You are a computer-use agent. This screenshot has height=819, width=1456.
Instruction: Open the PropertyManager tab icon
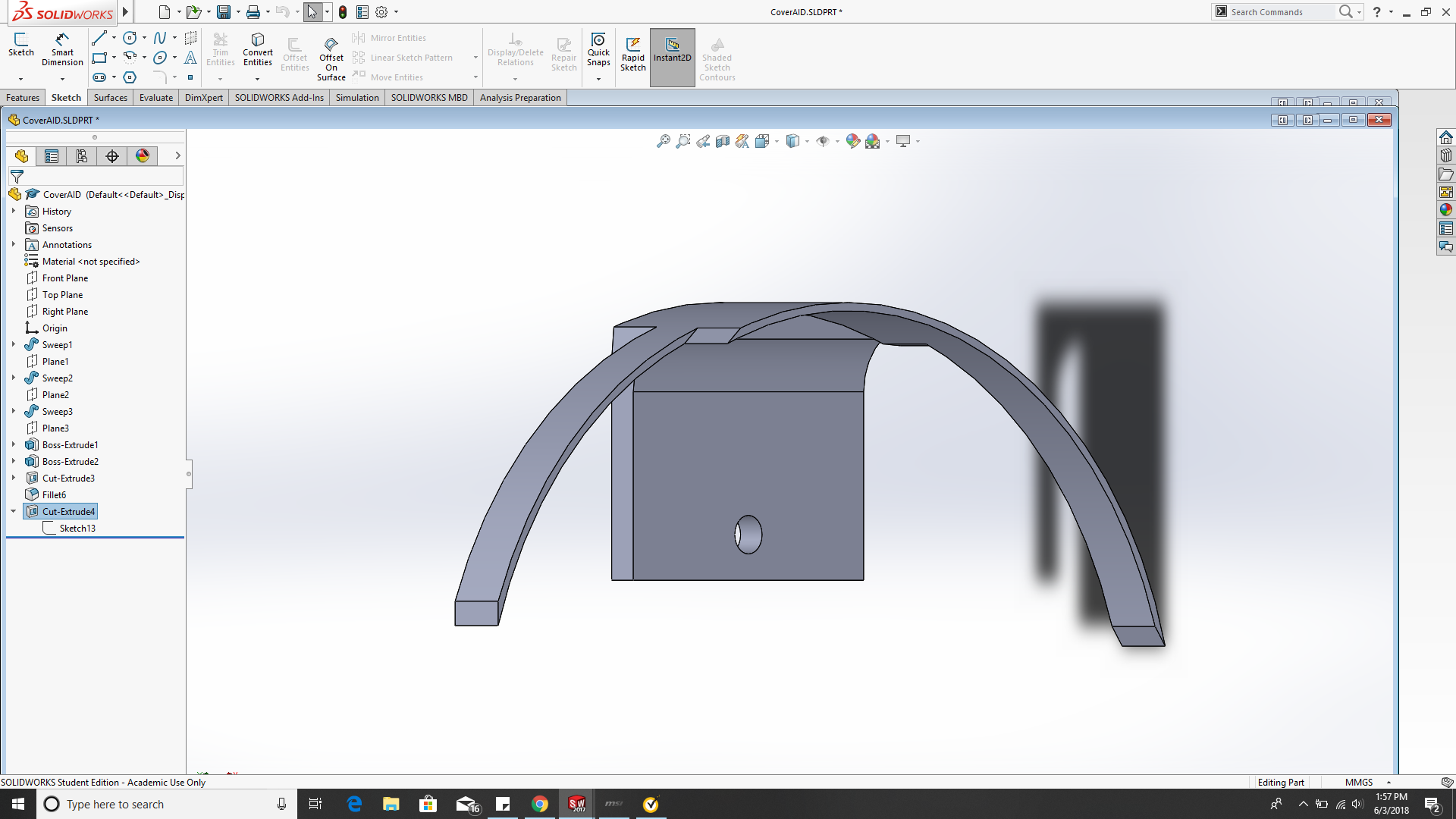(x=52, y=156)
